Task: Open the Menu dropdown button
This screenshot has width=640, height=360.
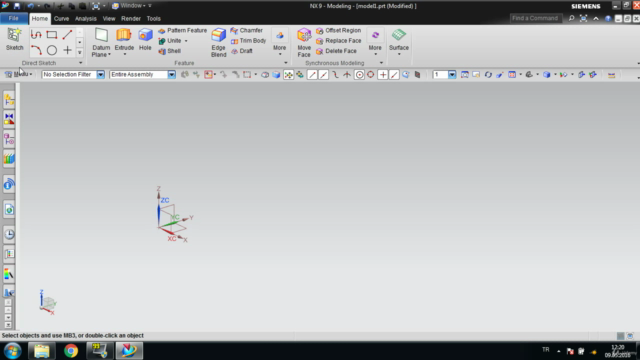Action: pos(18,74)
